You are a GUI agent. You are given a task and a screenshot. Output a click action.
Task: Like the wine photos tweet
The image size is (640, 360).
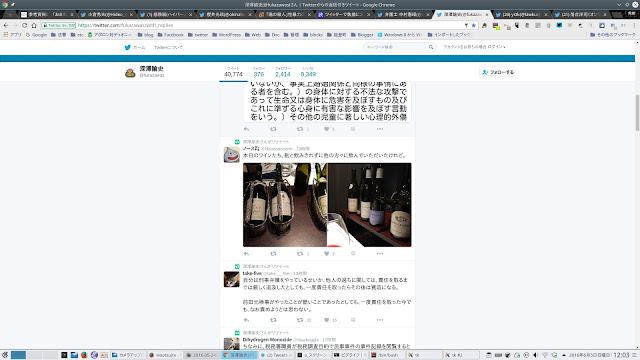(x=327, y=253)
